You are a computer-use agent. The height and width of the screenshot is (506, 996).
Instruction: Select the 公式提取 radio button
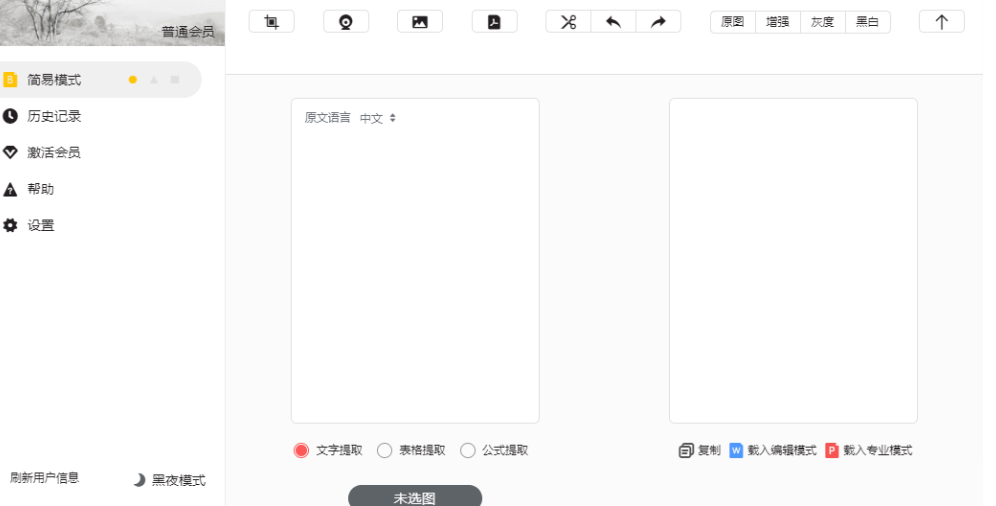point(468,451)
